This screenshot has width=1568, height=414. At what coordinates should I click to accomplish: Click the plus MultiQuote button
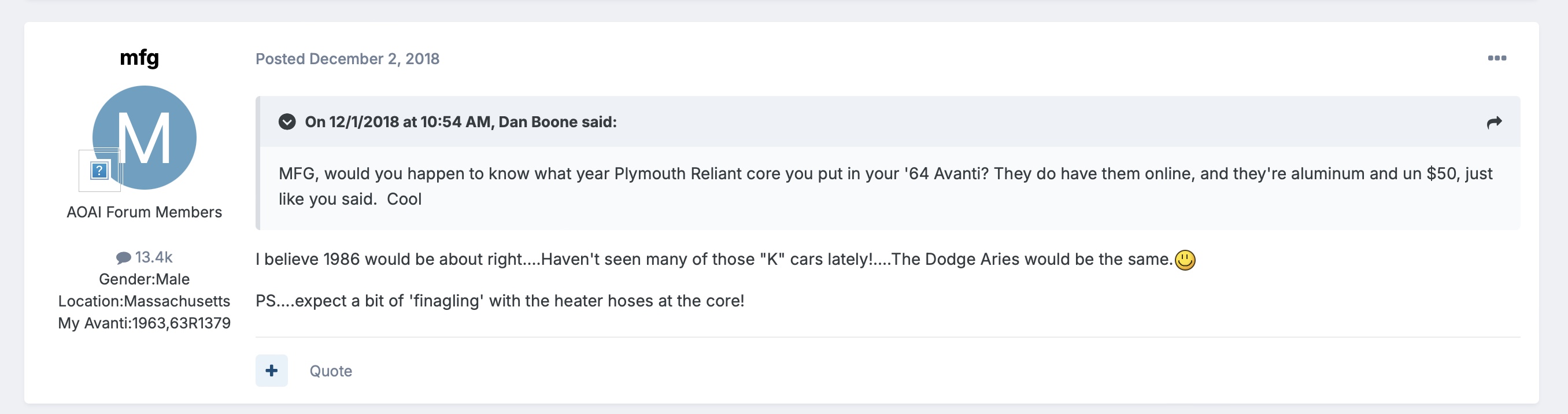point(272,370)
